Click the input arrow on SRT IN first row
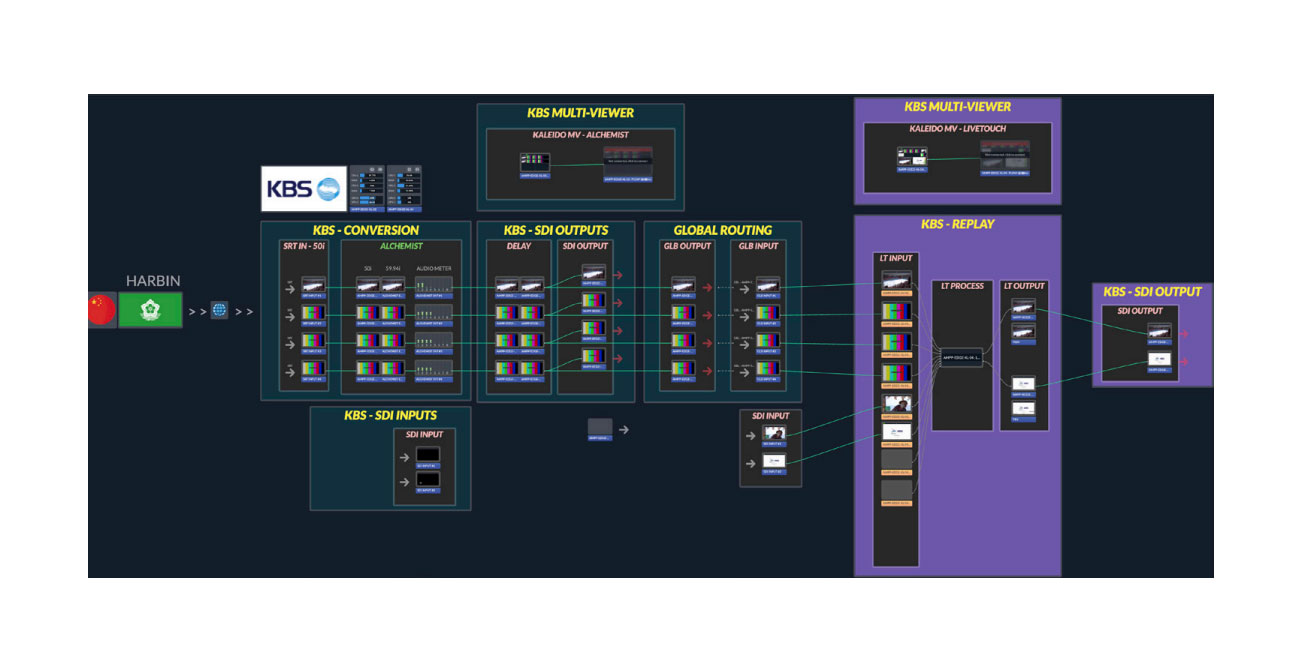The width and height of the screenshot is (1299, 666). tap(290, 288)
